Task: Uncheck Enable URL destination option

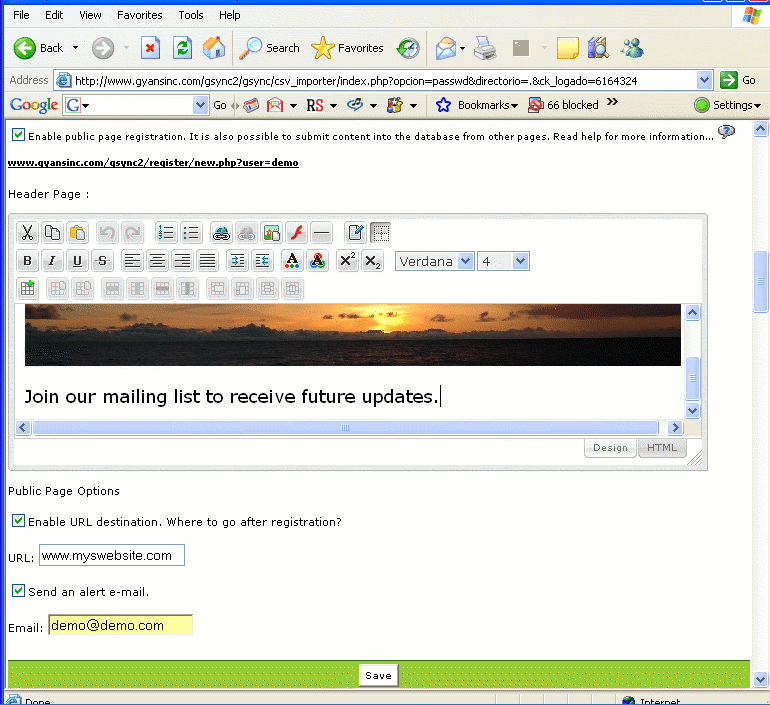Action: 18,521
